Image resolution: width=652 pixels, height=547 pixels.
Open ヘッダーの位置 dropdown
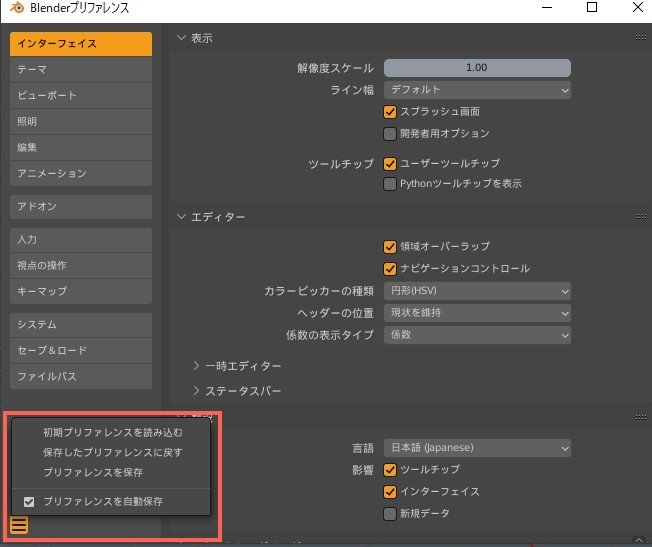point(477,313)
